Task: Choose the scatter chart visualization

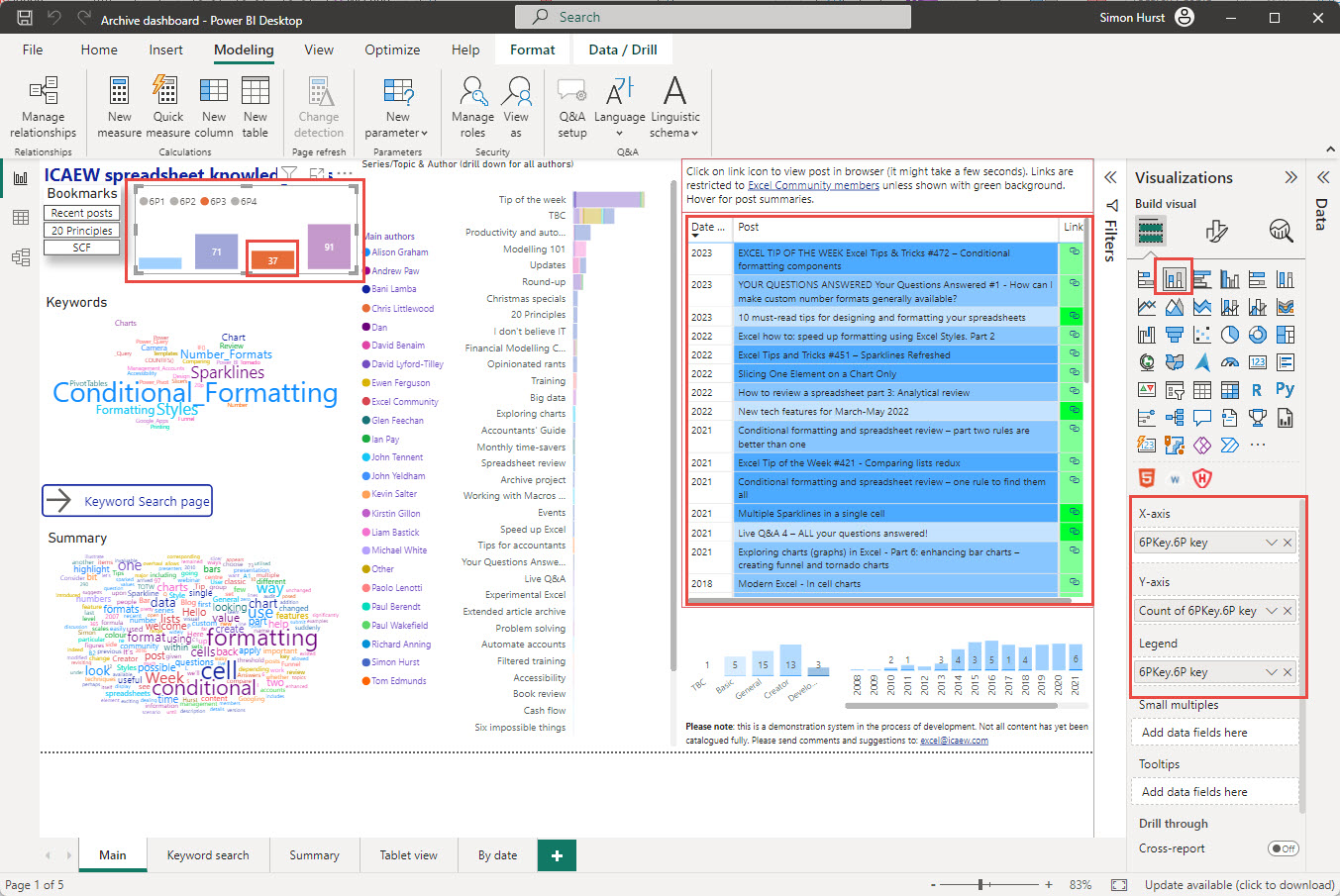Action: (1202, 335)
